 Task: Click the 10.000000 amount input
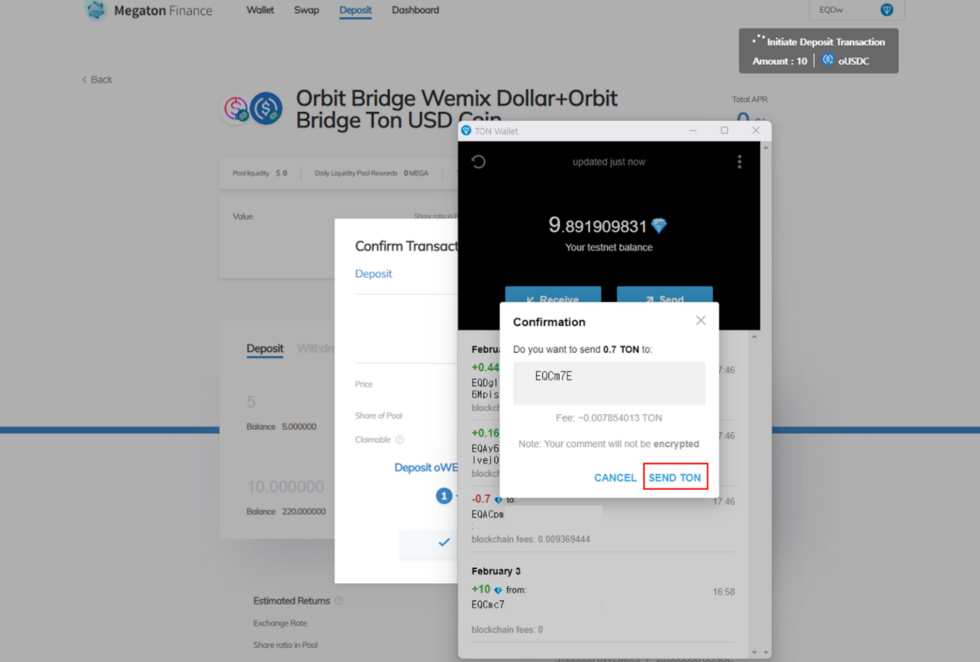(286, 486)
